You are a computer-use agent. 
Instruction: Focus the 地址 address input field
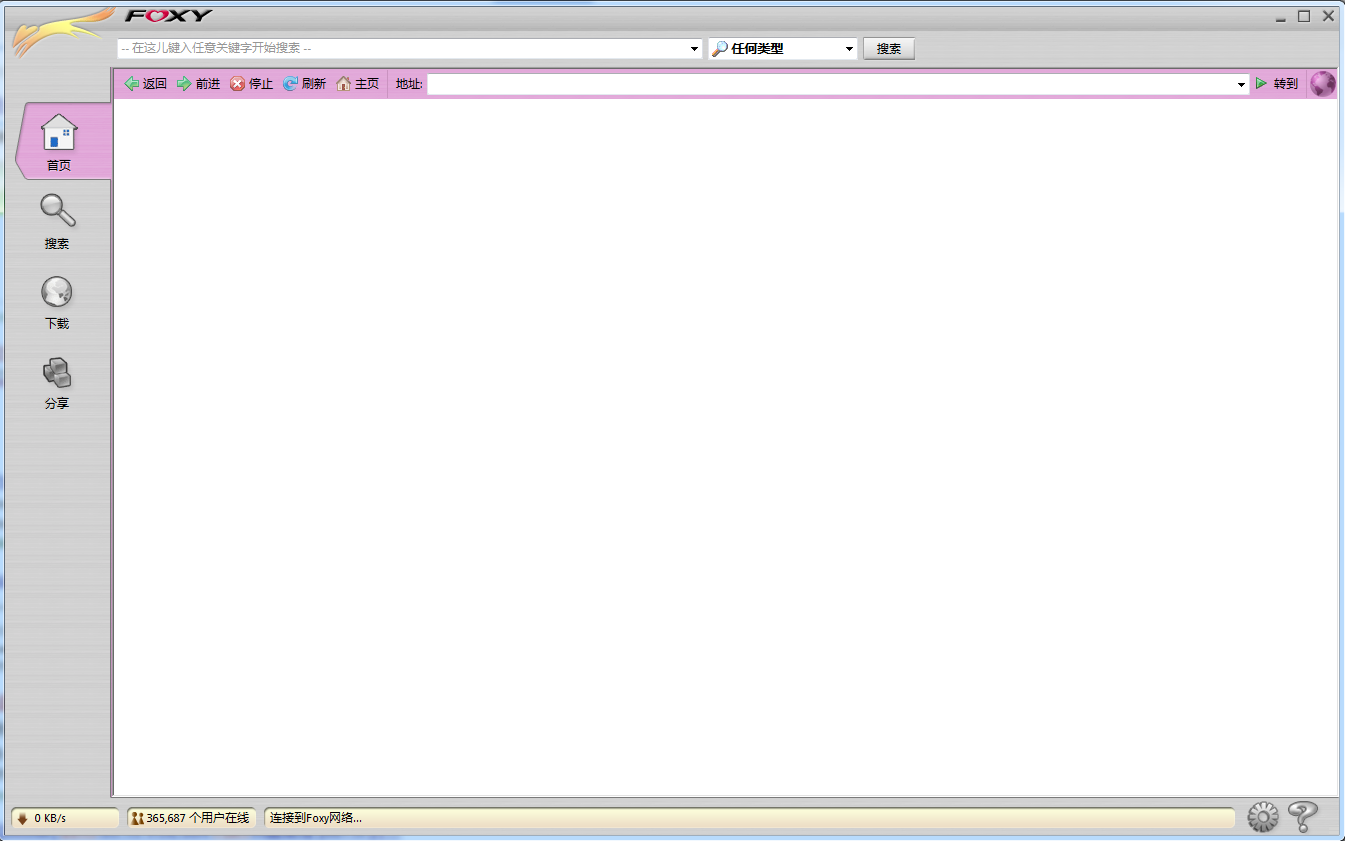(830, 85)
